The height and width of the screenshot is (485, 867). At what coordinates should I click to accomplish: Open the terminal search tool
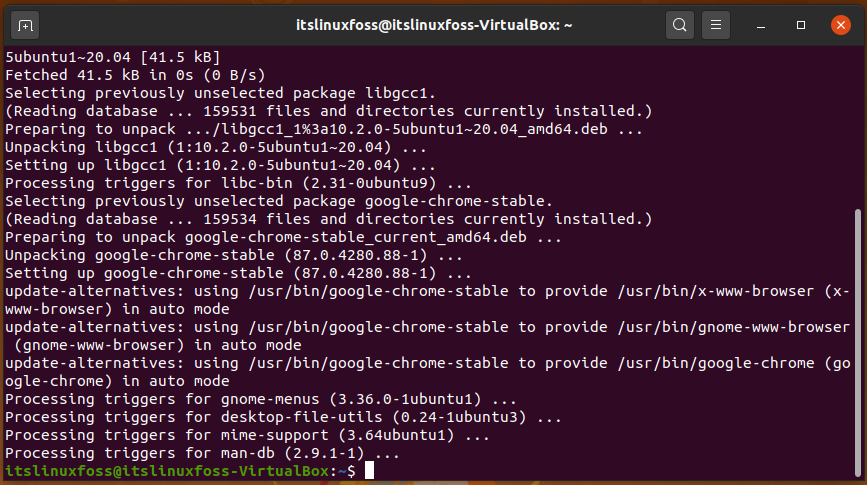point(680,25)
